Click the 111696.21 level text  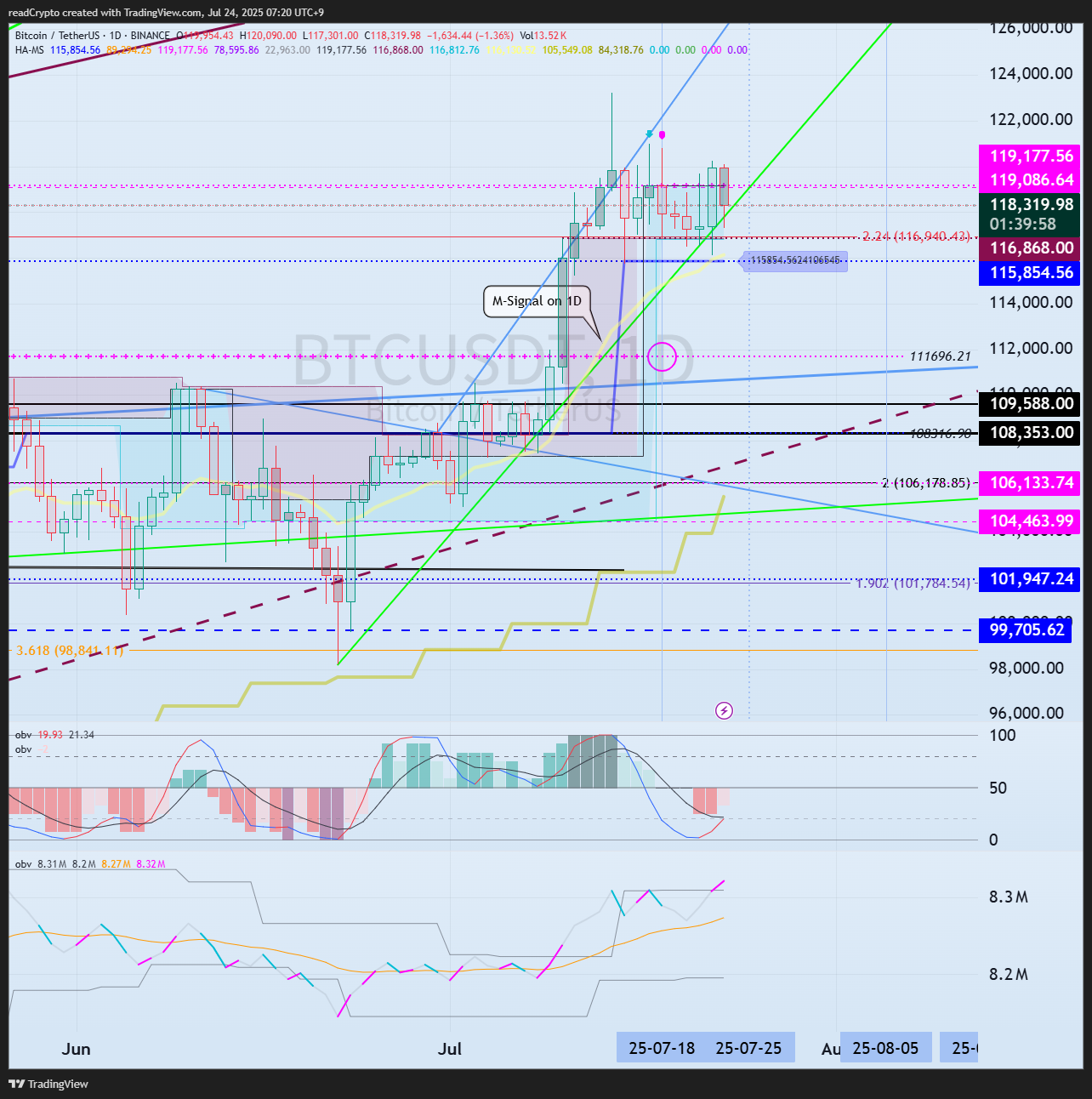940,356
